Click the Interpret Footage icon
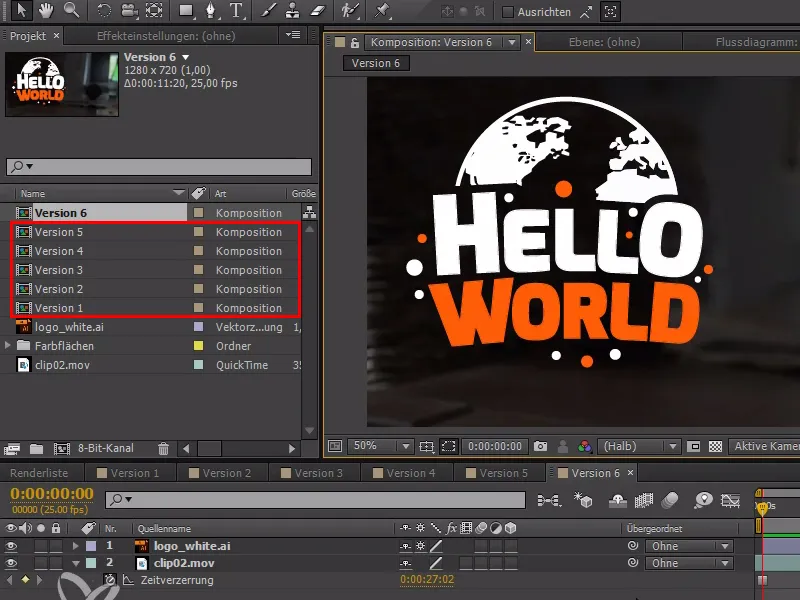800x600 pixels. 12,449
